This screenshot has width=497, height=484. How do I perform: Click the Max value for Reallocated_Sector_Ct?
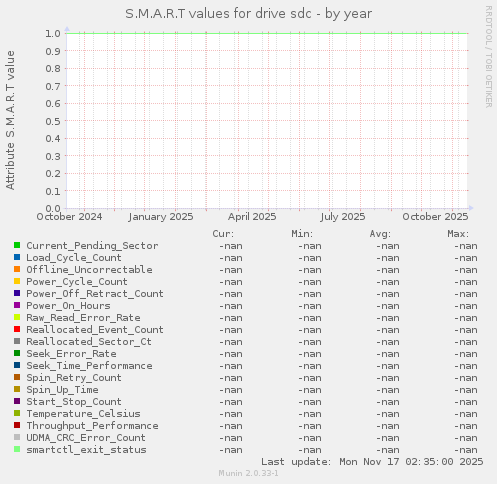click(x=466, y=342)
